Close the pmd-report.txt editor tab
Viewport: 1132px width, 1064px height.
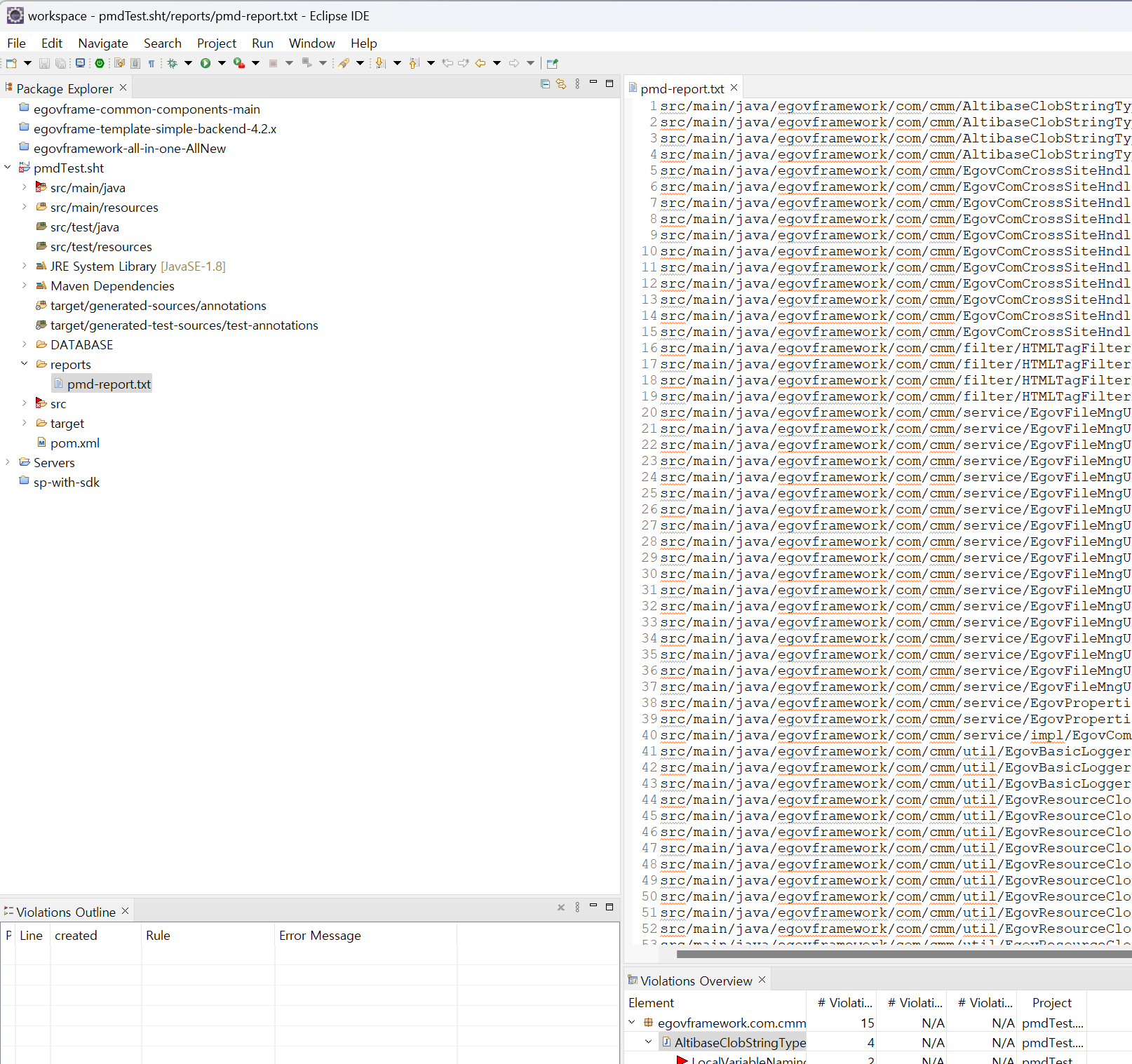(x=734, y=88)
